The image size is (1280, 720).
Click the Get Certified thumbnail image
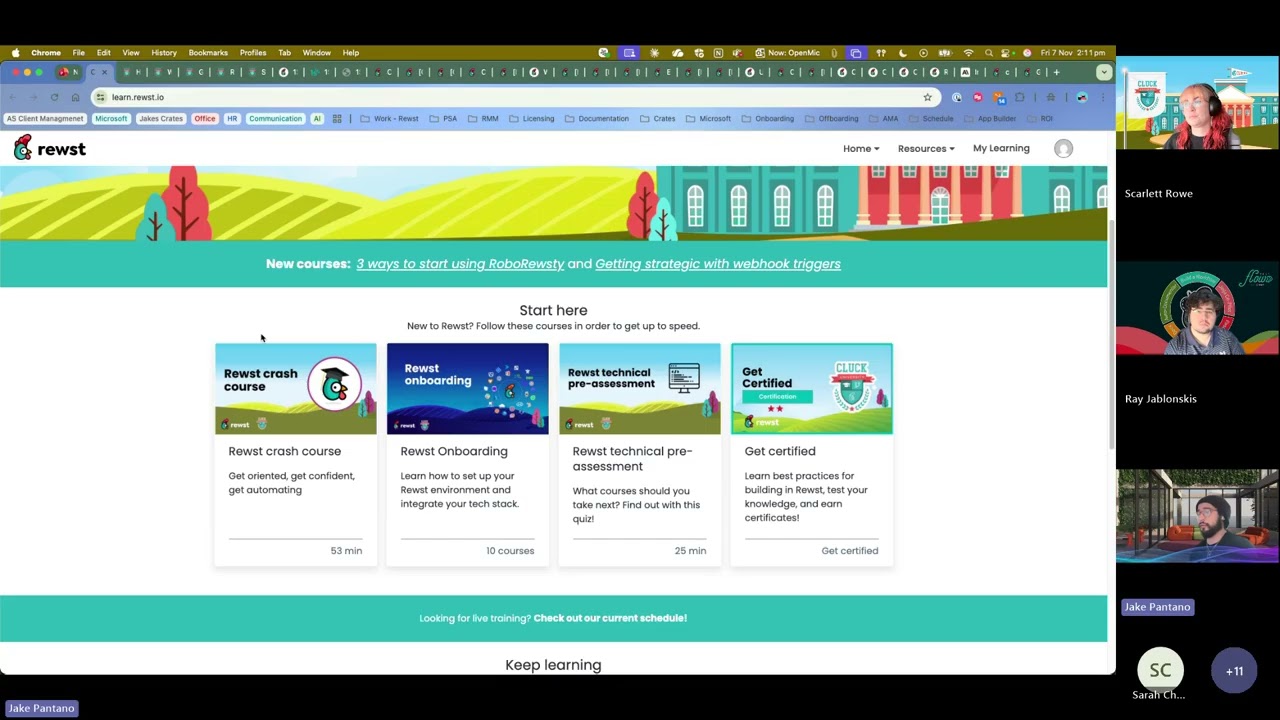812,388
